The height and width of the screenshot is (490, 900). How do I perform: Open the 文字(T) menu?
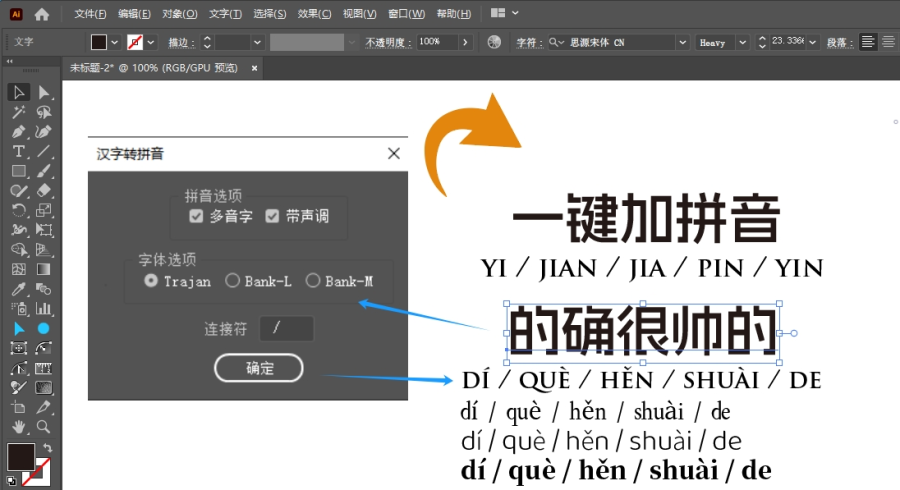tap(225, 14)
